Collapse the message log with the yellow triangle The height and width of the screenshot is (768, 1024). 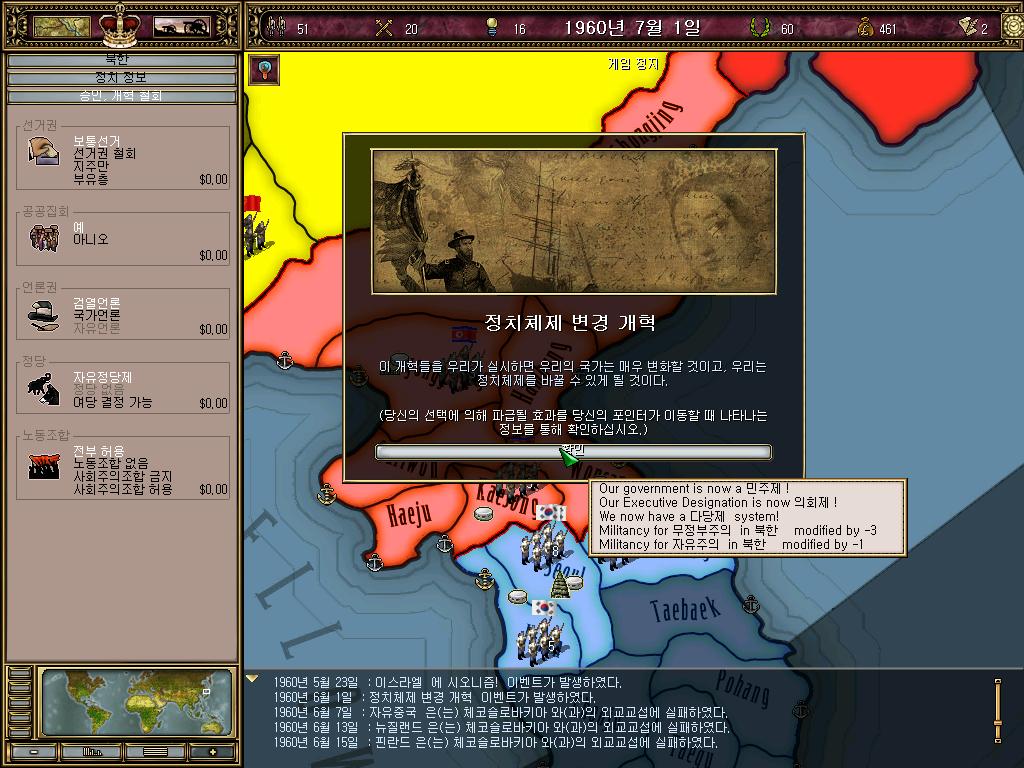pyautogui.click(x=251, y=679)
